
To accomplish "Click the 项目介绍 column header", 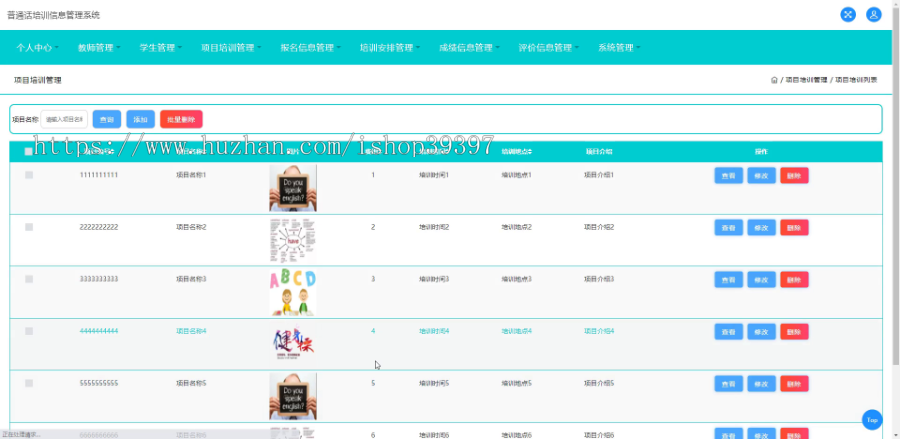I will coord(599,152).
